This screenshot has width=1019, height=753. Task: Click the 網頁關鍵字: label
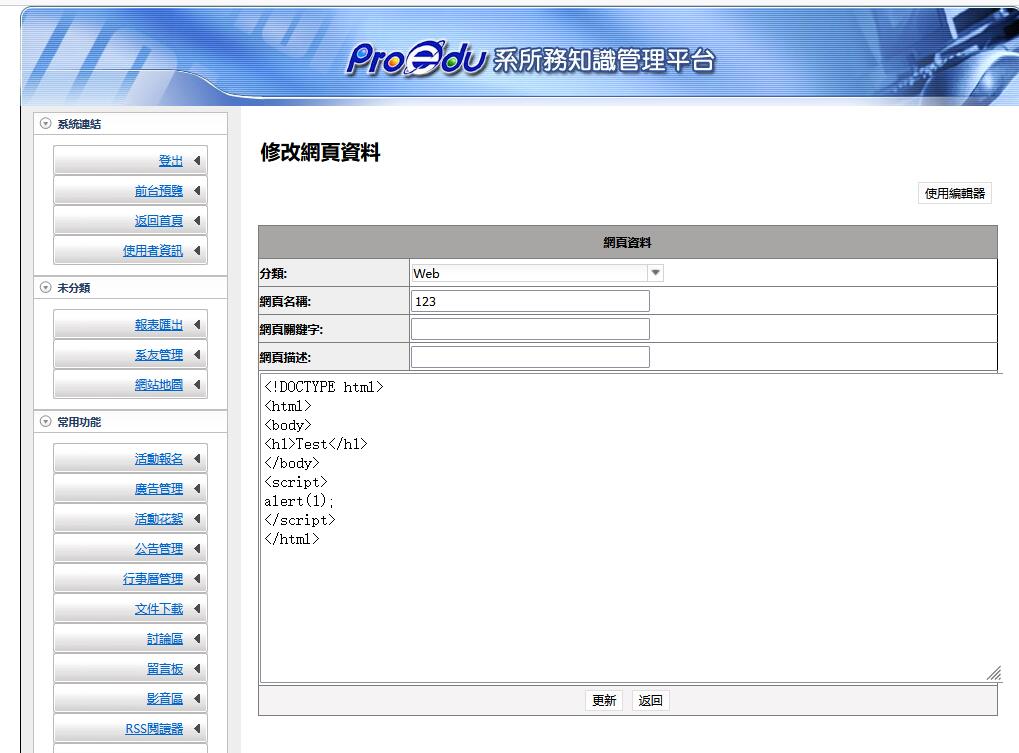(x=291, y=329)
